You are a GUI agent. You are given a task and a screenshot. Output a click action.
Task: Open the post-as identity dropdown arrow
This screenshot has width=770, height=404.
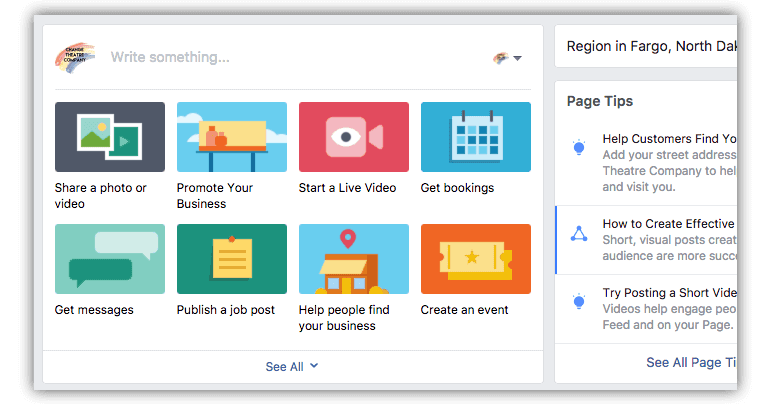click(x=517, y=58)
